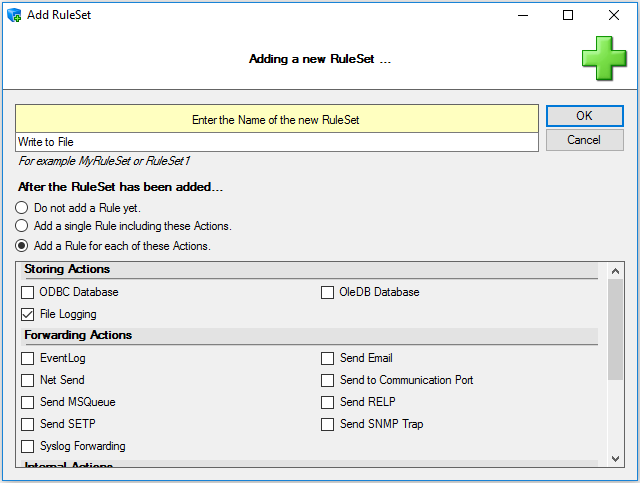Check the Syslog Forwarding option
This screenshot has width=640, height=483.
tap(28, 446)
